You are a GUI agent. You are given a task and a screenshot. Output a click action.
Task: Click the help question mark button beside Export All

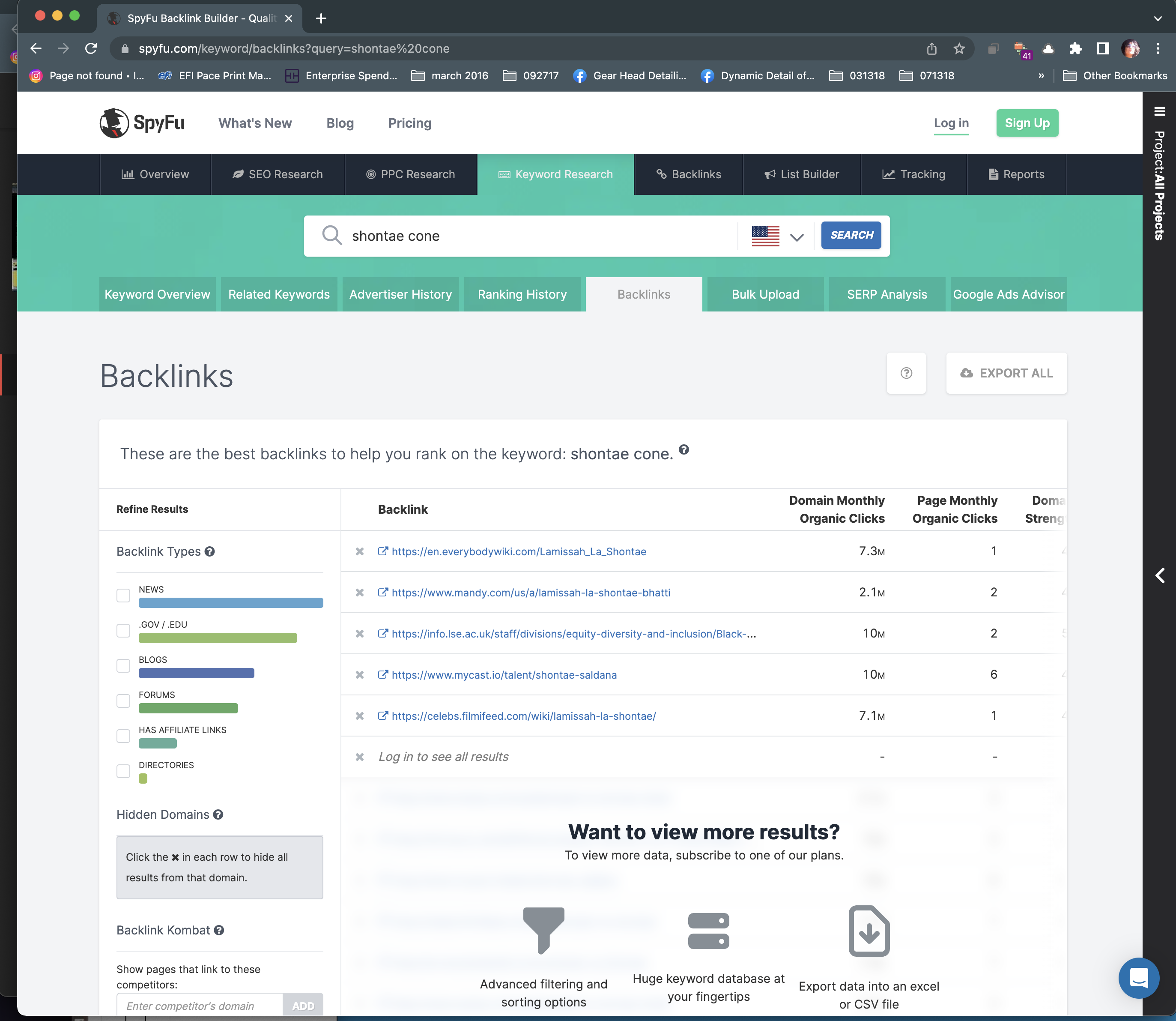(906, 373)
